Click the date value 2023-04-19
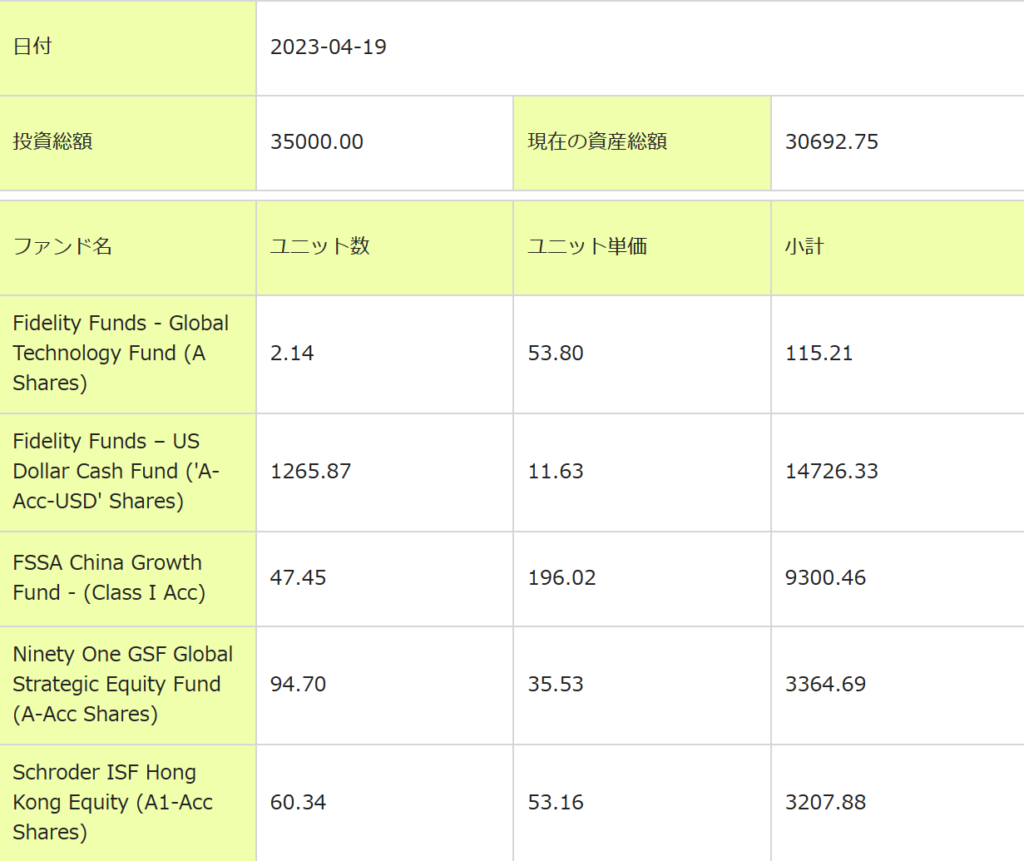The image size is (1024, 861). coord(328,47)
